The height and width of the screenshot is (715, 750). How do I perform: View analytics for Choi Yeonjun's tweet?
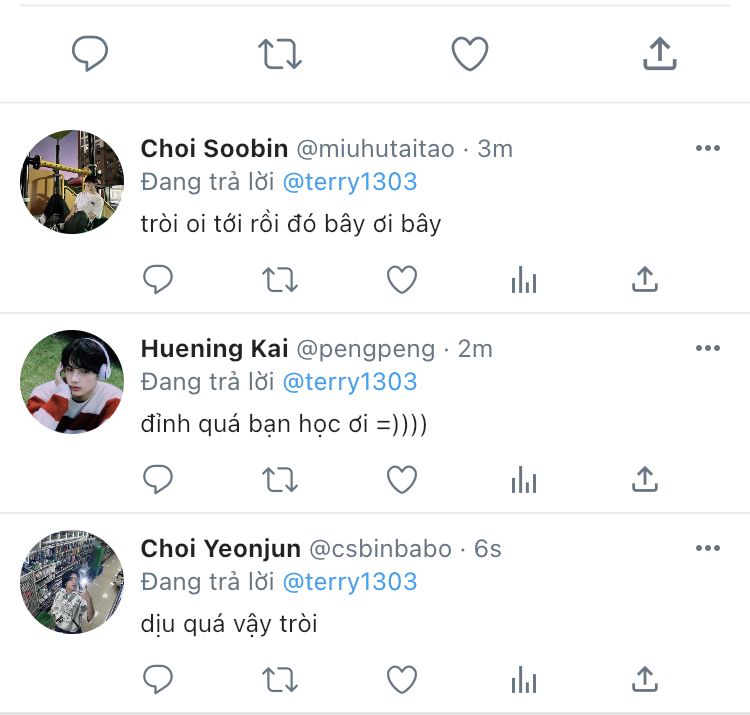point(523,681)
